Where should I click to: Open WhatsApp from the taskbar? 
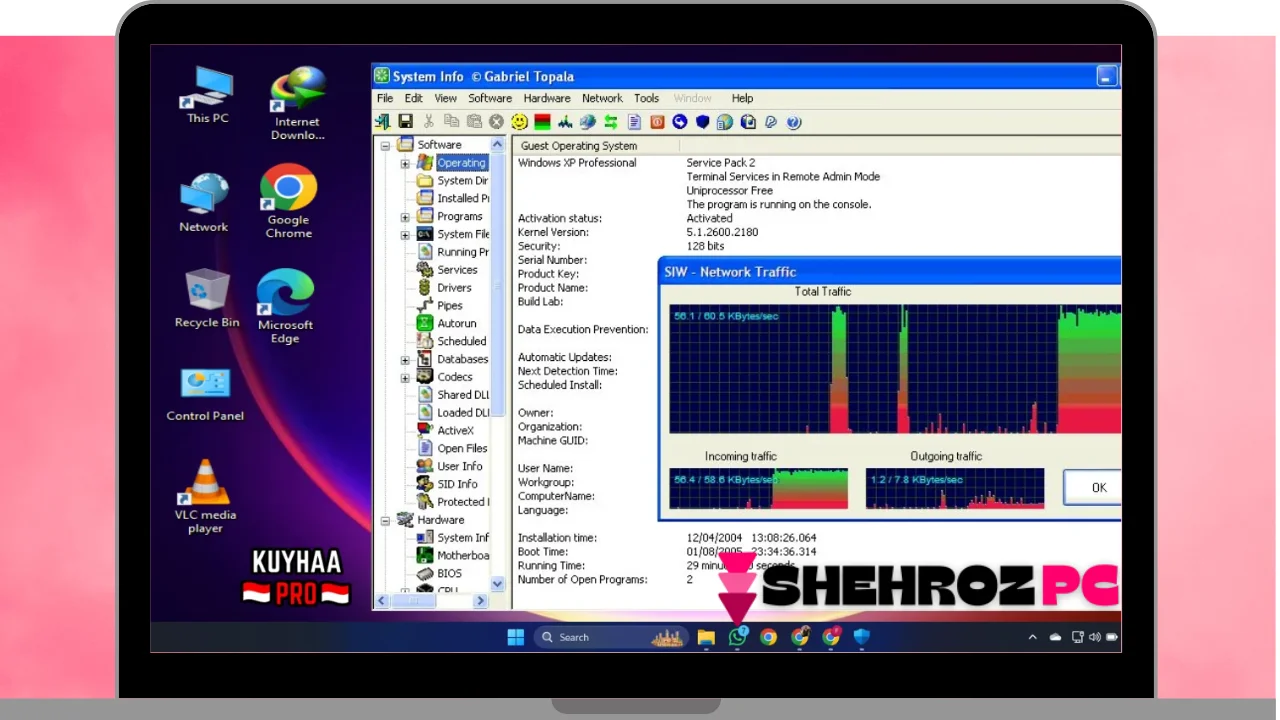738,637
